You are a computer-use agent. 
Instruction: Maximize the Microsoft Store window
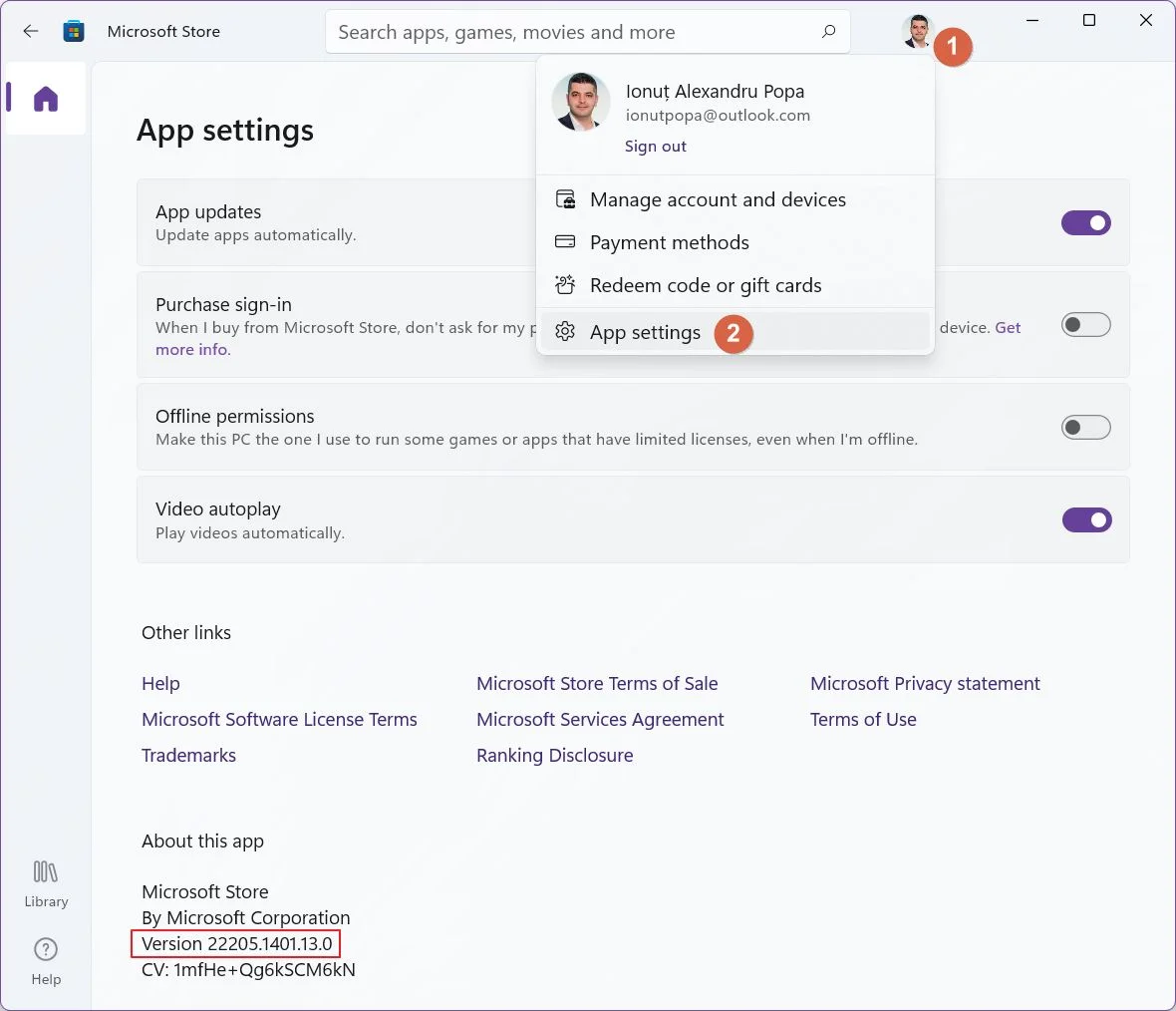pos(1089,20)
